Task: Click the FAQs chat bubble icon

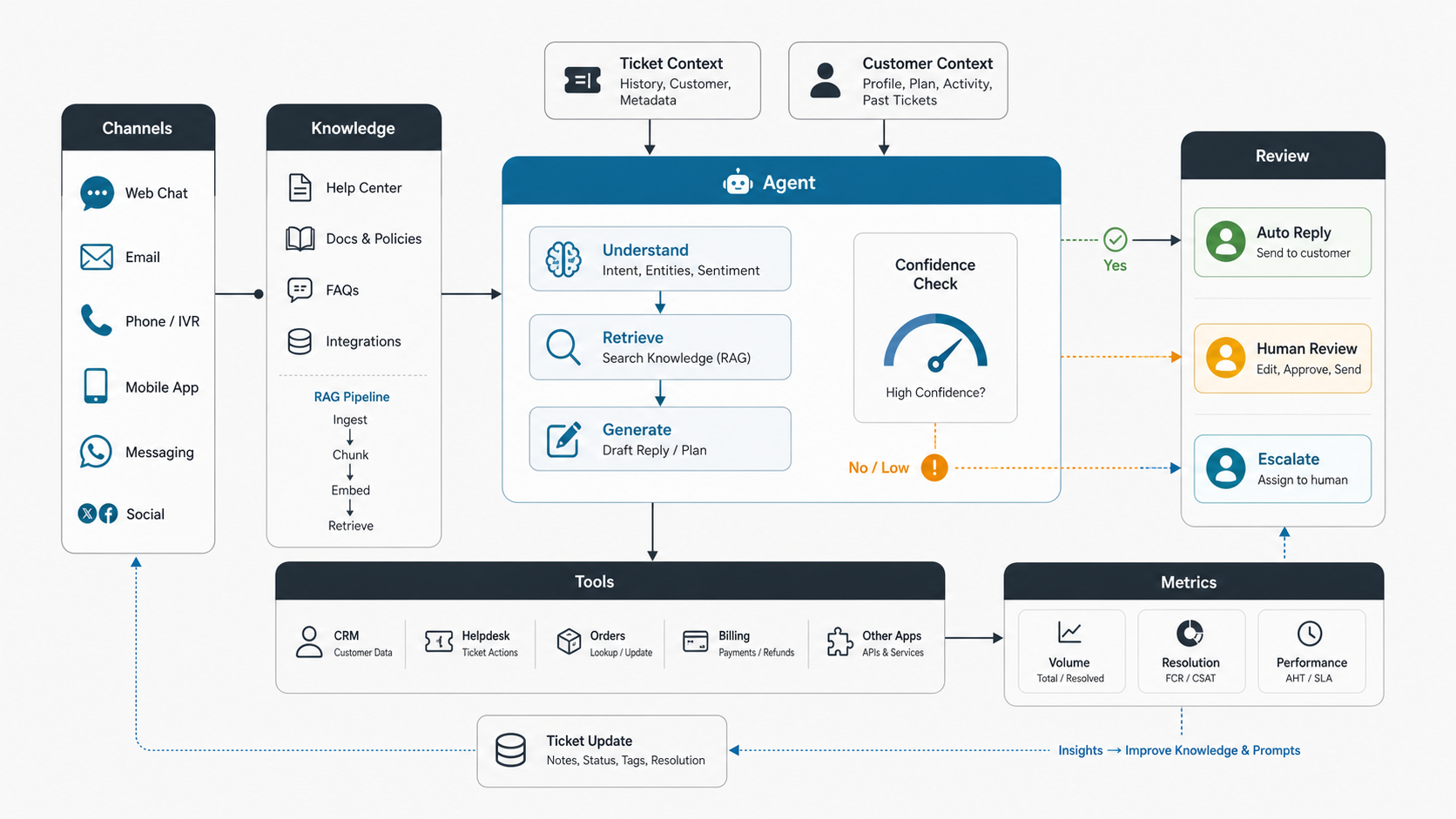Action: (x=300, y=290)
